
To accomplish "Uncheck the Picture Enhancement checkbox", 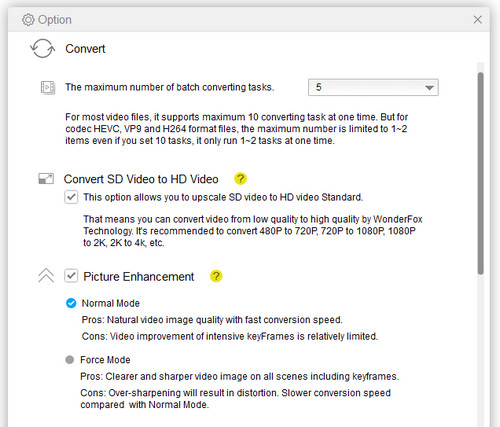I will point(71,276).
